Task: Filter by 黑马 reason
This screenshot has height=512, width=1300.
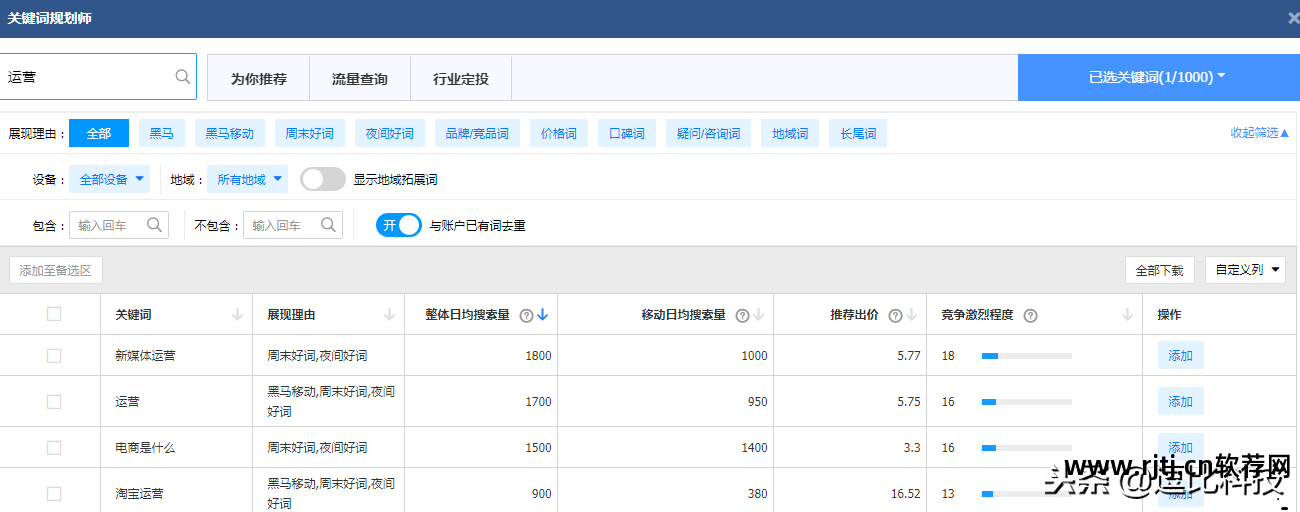Action: [x=162, y=133]
